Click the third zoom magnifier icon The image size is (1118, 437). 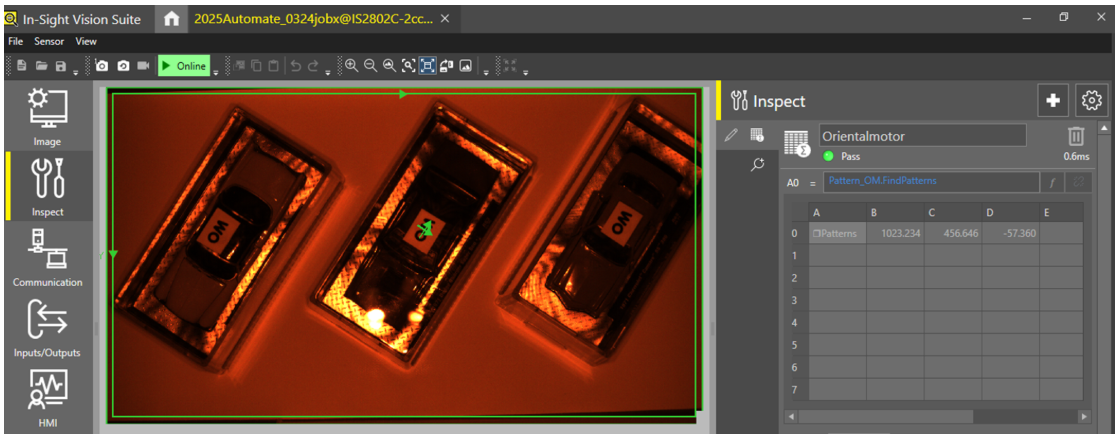tap(389, 66)
